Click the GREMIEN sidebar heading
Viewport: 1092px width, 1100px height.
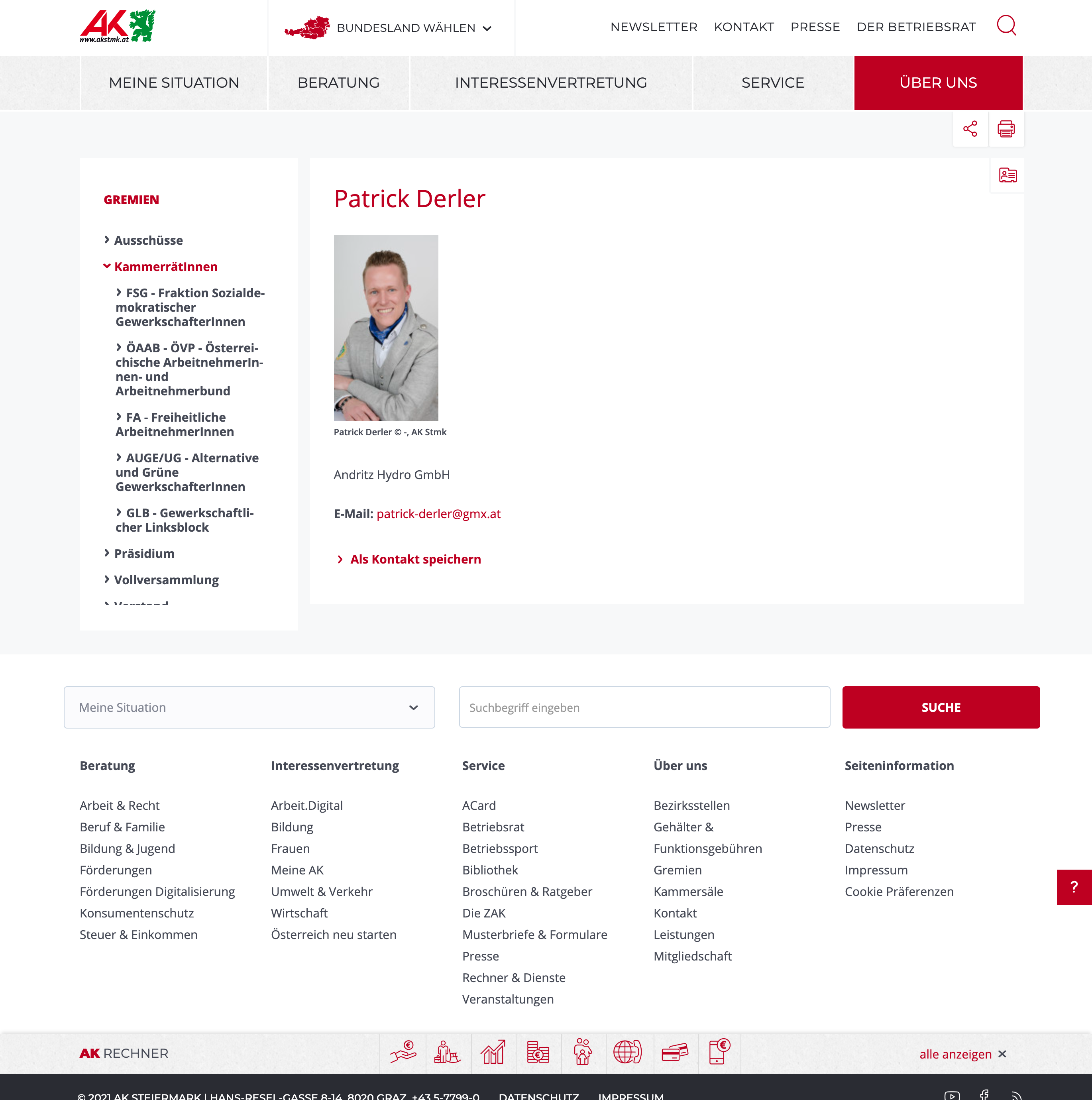(132, 200)
